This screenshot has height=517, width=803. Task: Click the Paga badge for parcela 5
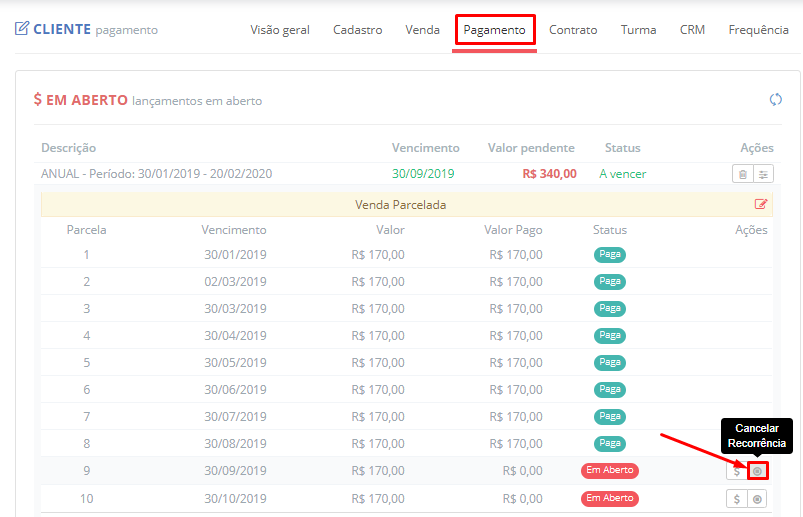pyautogui.click(x=610, y=362)
